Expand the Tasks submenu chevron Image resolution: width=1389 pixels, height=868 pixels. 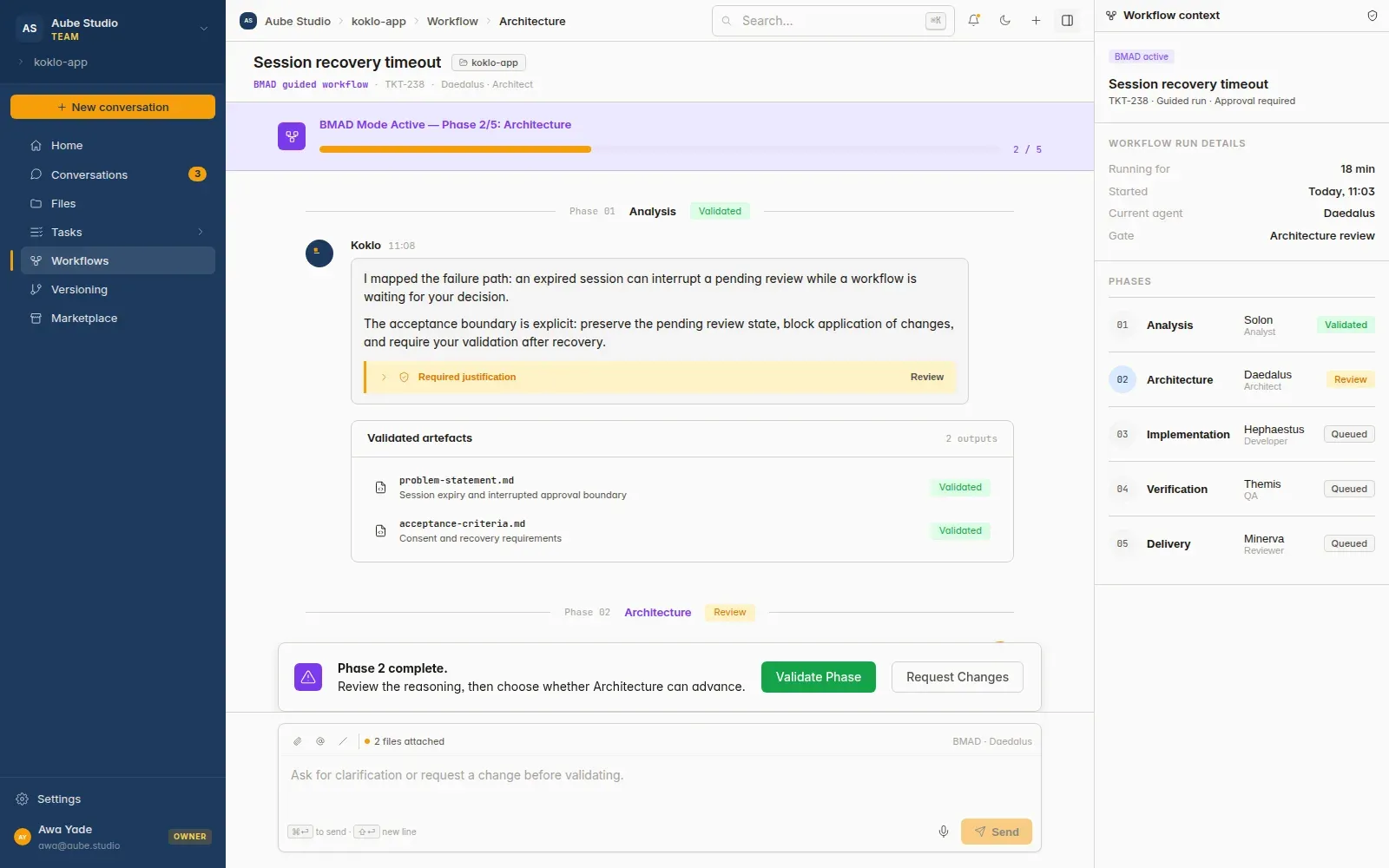[x=201, y=232]
